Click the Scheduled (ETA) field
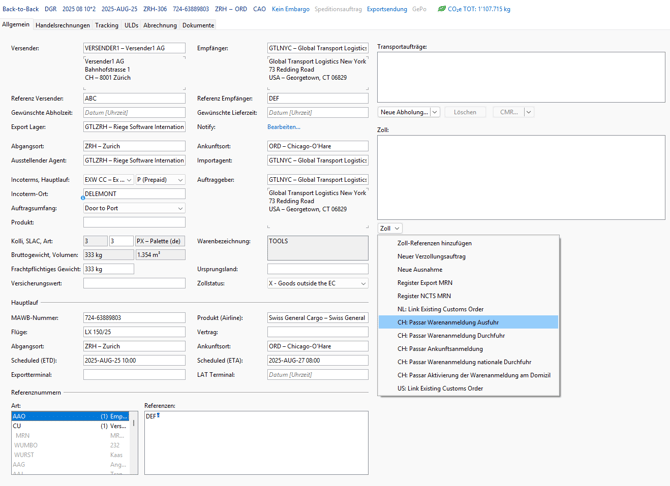The height and width of the screenshot is (486, 670). coord(317,361)
